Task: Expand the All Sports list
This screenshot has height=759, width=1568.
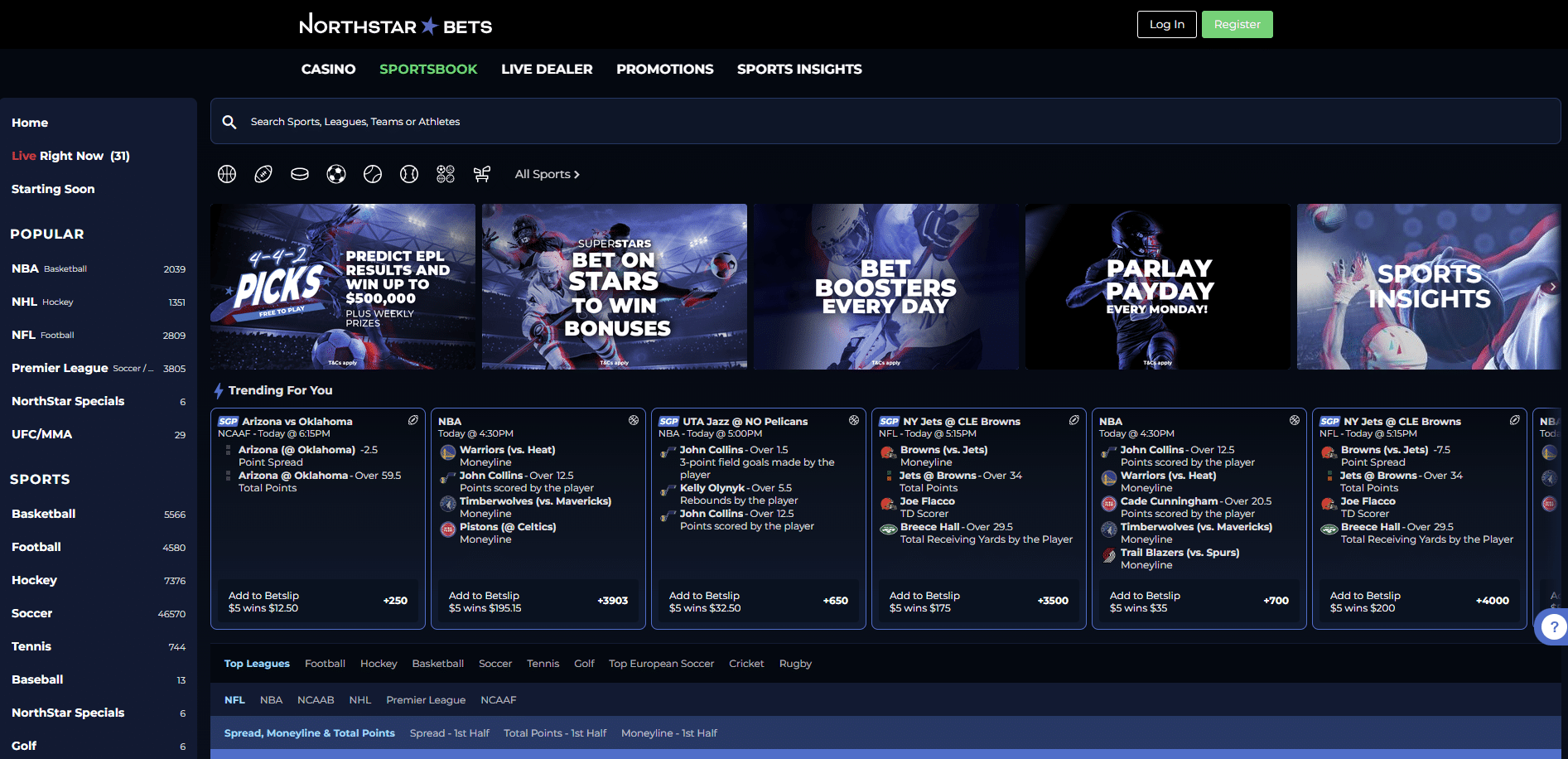Action: point(548,174)
